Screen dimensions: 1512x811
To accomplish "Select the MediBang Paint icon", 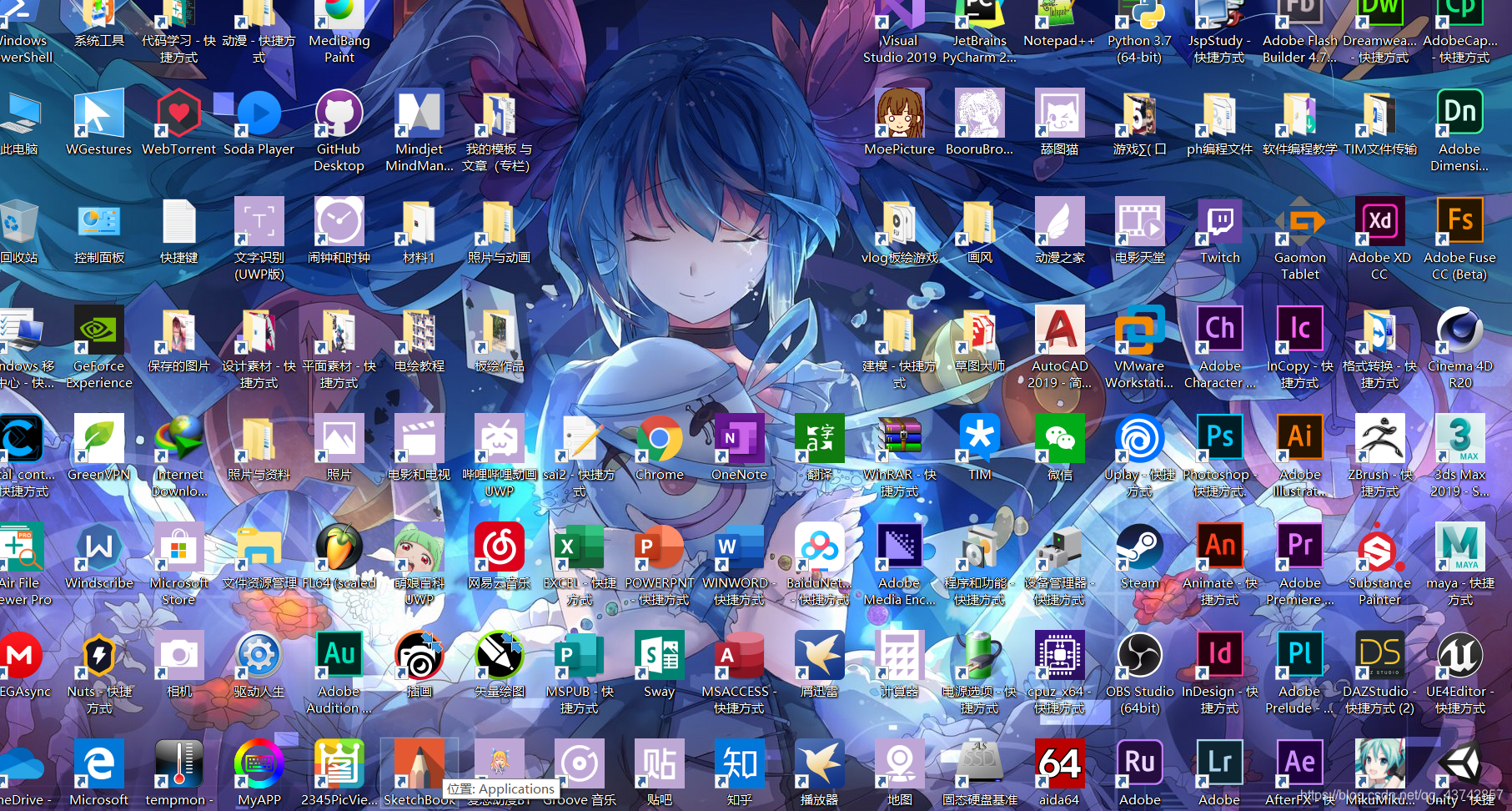I will [339, 13].
